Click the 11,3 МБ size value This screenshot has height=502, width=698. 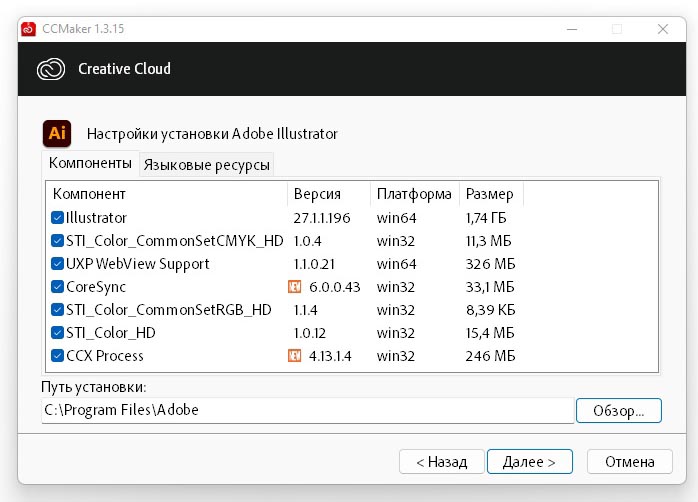[488, 241]
